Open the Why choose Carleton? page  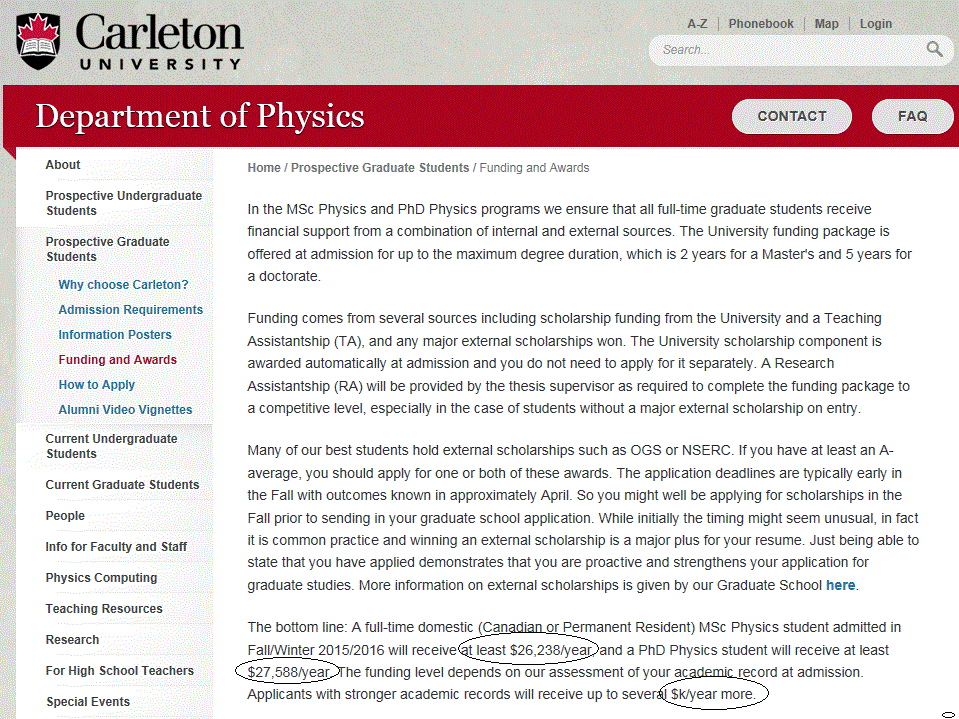[124, 284]
